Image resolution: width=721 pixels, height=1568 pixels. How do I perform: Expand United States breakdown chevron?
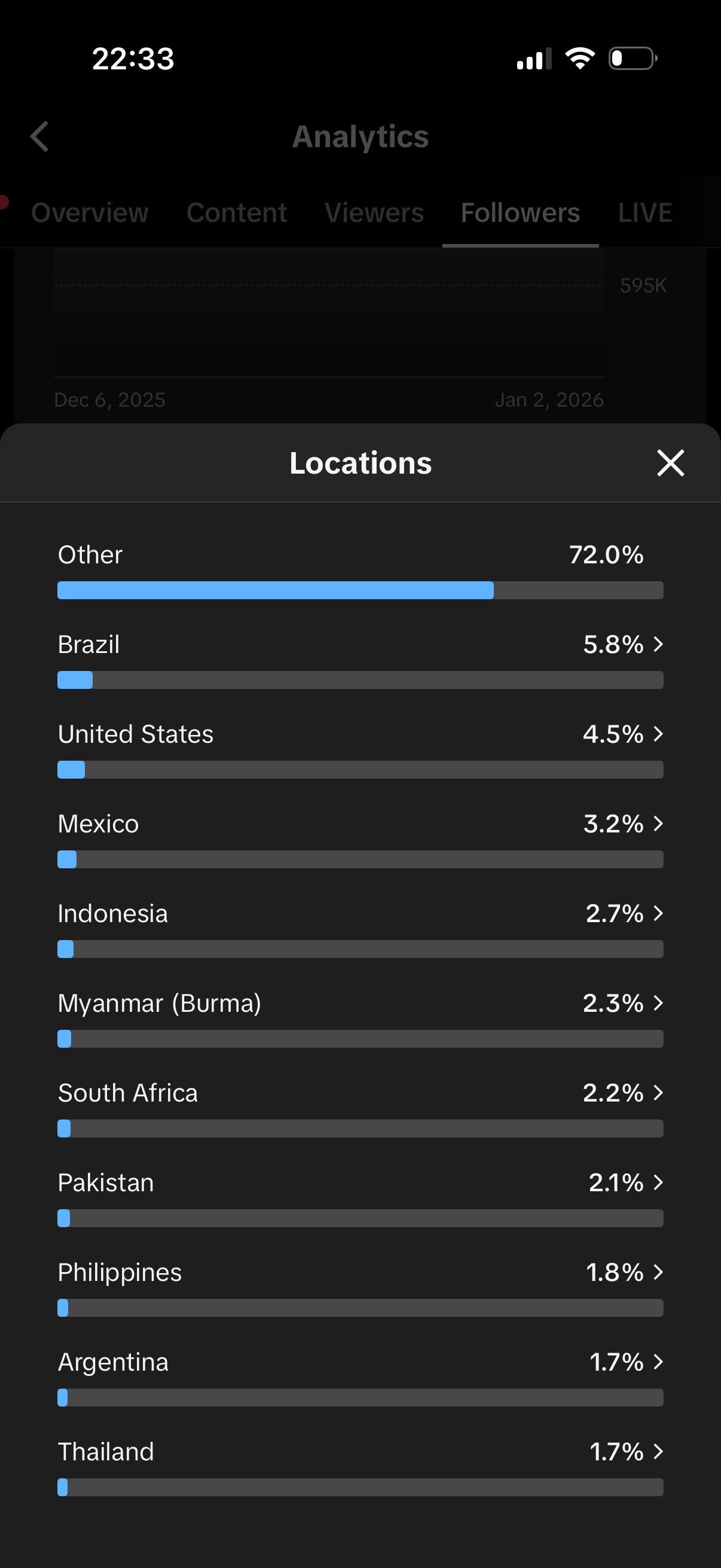click(658, 734)
